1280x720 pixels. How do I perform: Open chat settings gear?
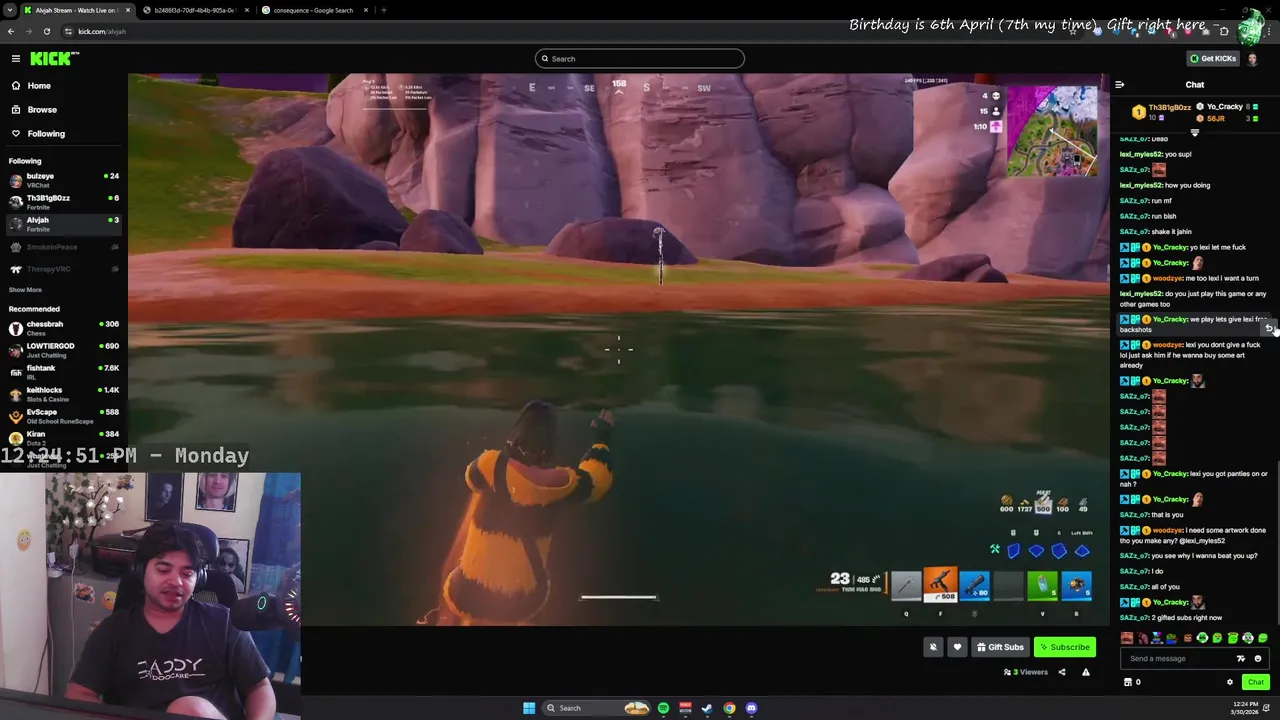coord(1230,682)
